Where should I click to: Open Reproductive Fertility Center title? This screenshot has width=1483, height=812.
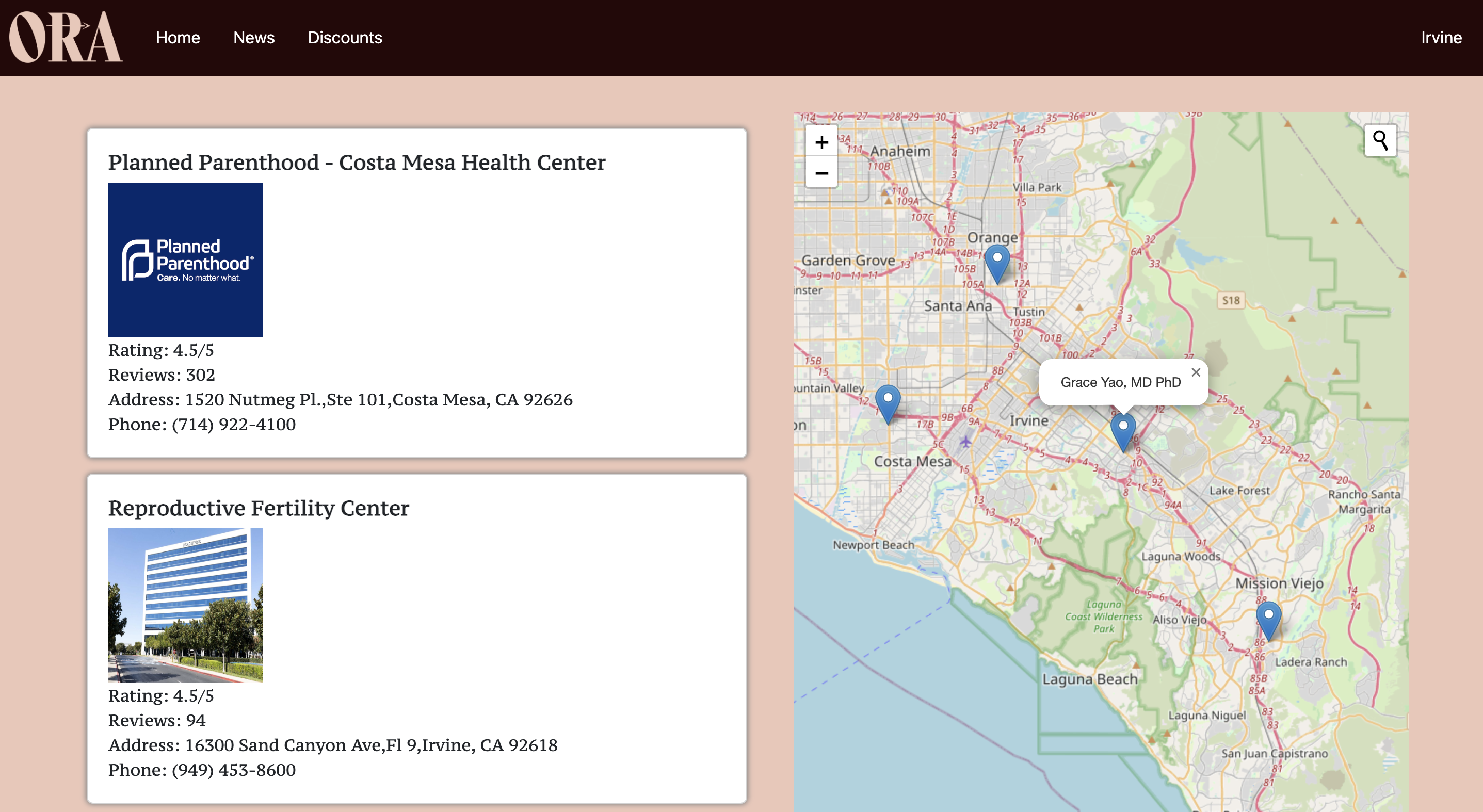point(259,508)
